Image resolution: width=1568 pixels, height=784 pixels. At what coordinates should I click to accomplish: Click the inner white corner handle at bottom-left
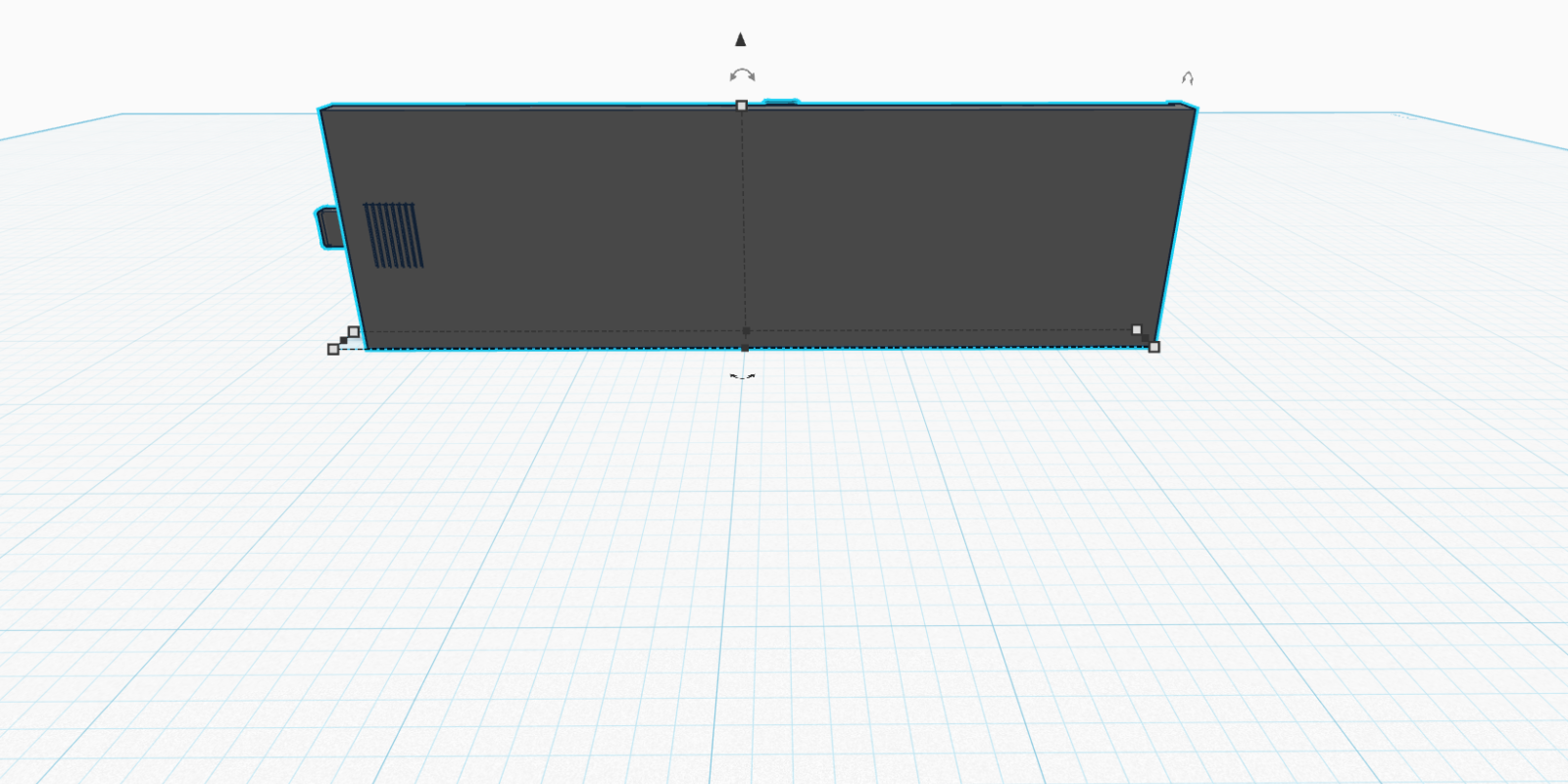click(354, 331)
